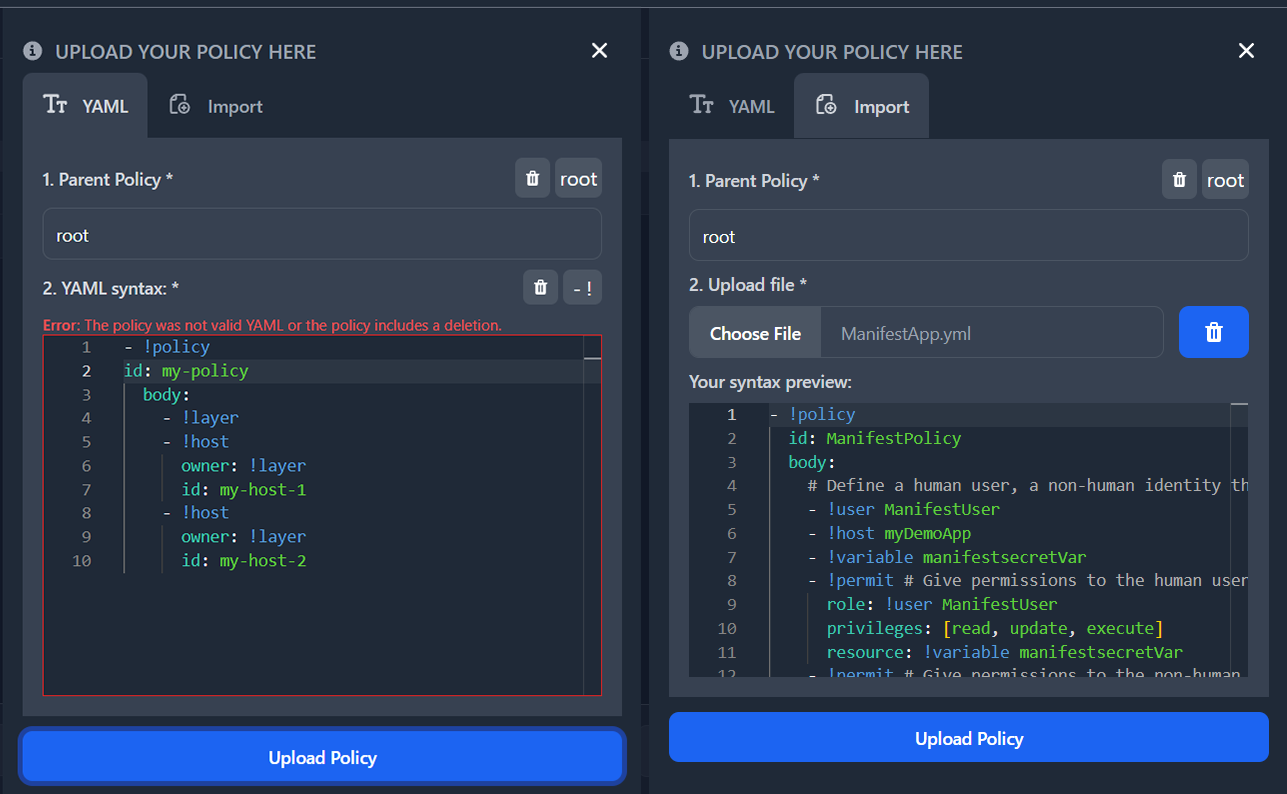
Task: Clear Parent Policy with trash icon, right panel
Action: click(x=1179, y=180)
